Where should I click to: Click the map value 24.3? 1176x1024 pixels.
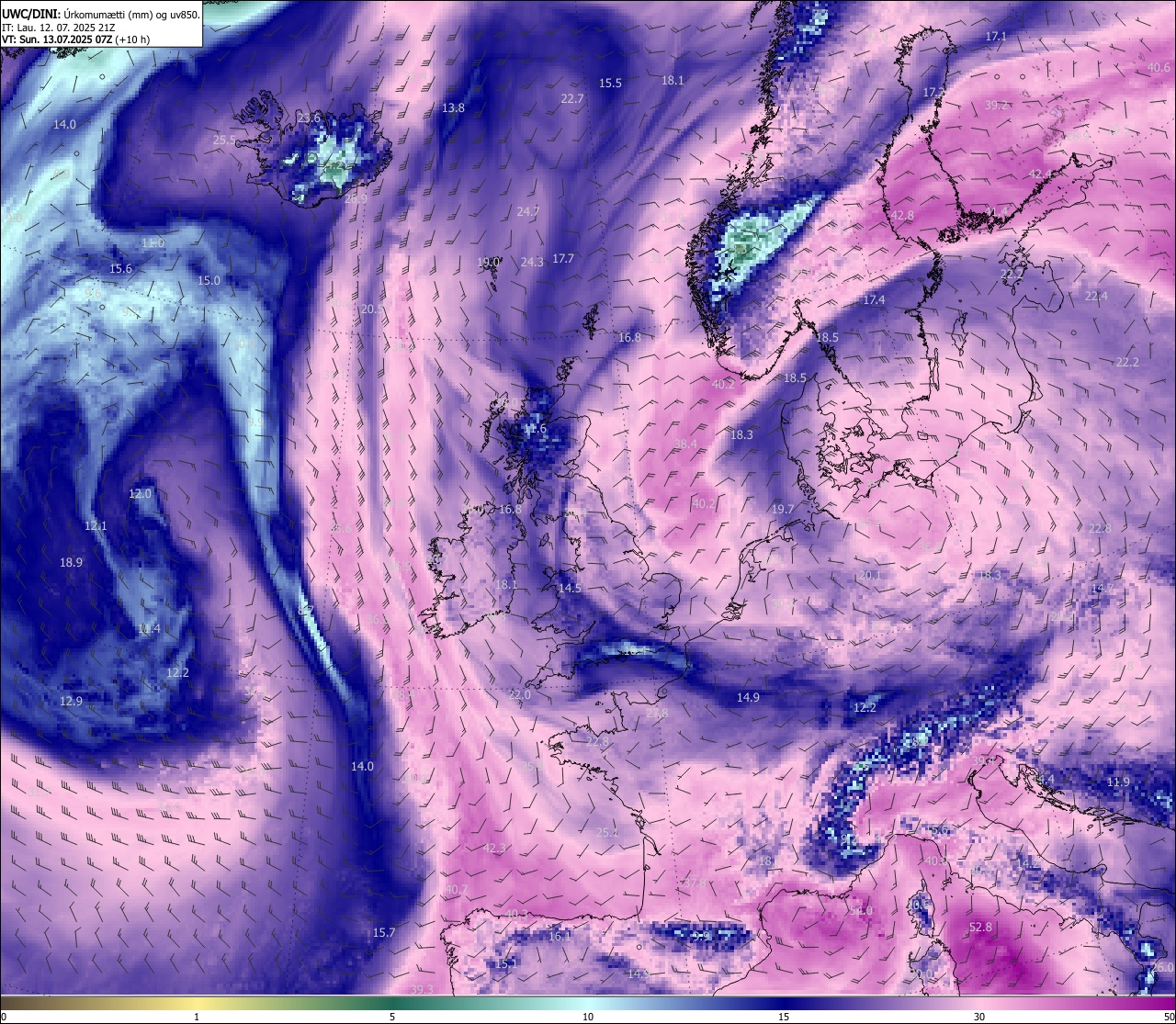click(x=532, y=262)
